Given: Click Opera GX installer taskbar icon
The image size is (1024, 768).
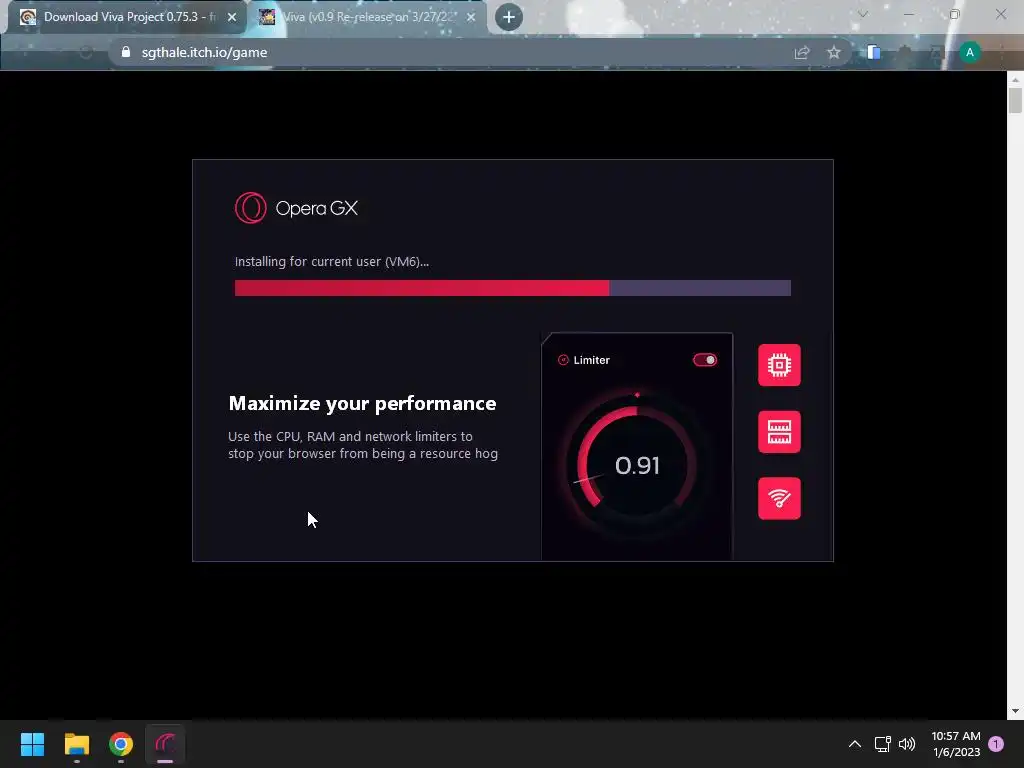Looking at the screenshot, I should 165,744.
